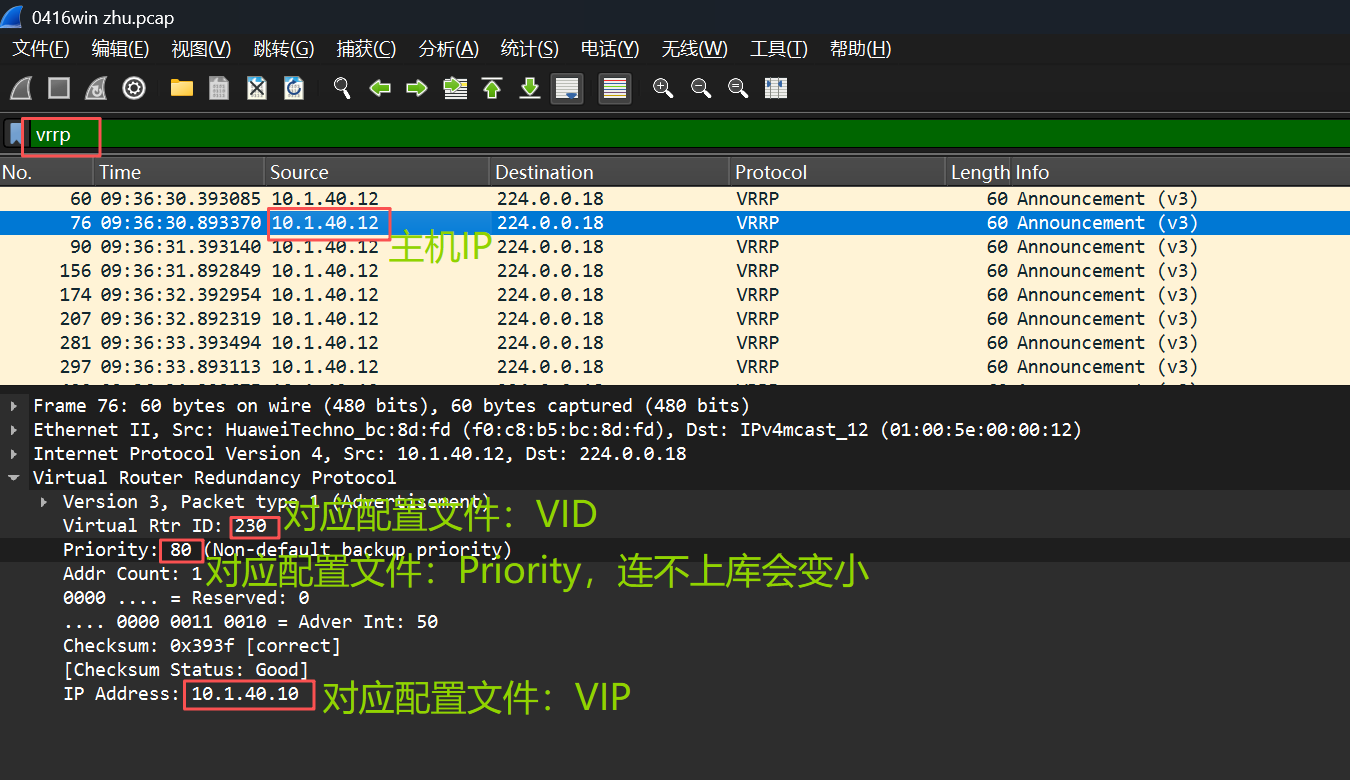Zoom in on the main window text
The width and height of the screenshot is (1350, 780).
pyautogui.click(x=663, y=88)
